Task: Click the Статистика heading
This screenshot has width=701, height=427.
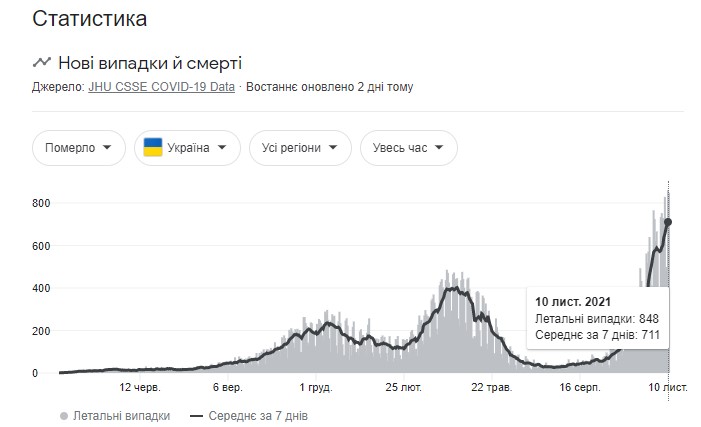Action: tap(89, 18)
